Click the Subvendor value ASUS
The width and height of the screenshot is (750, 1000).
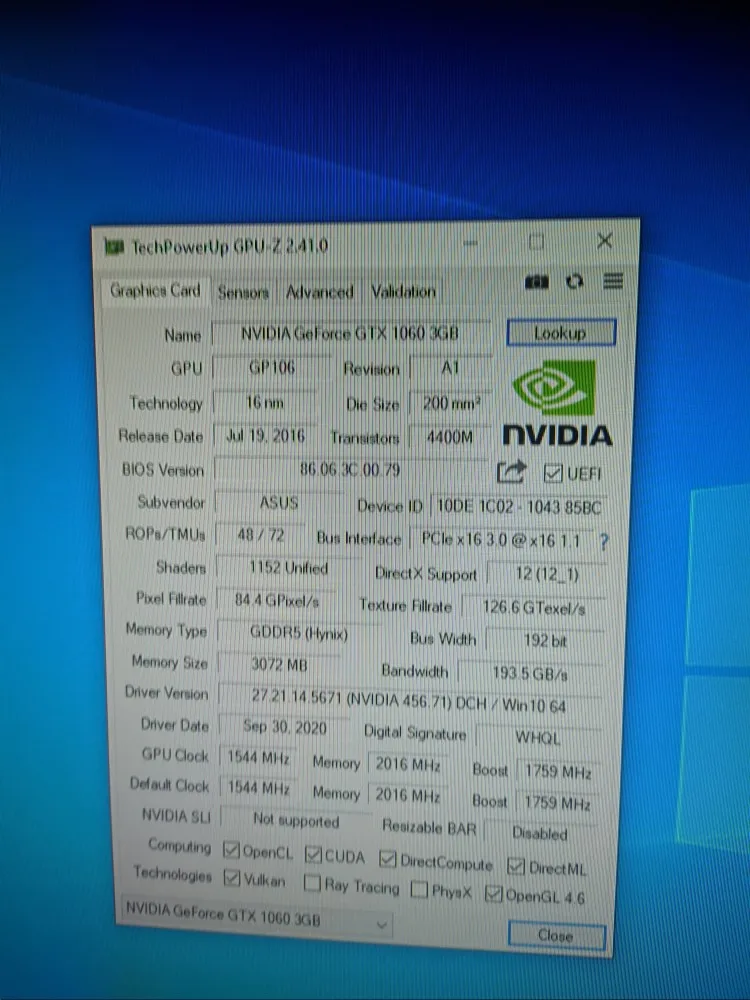coord(279,503)
